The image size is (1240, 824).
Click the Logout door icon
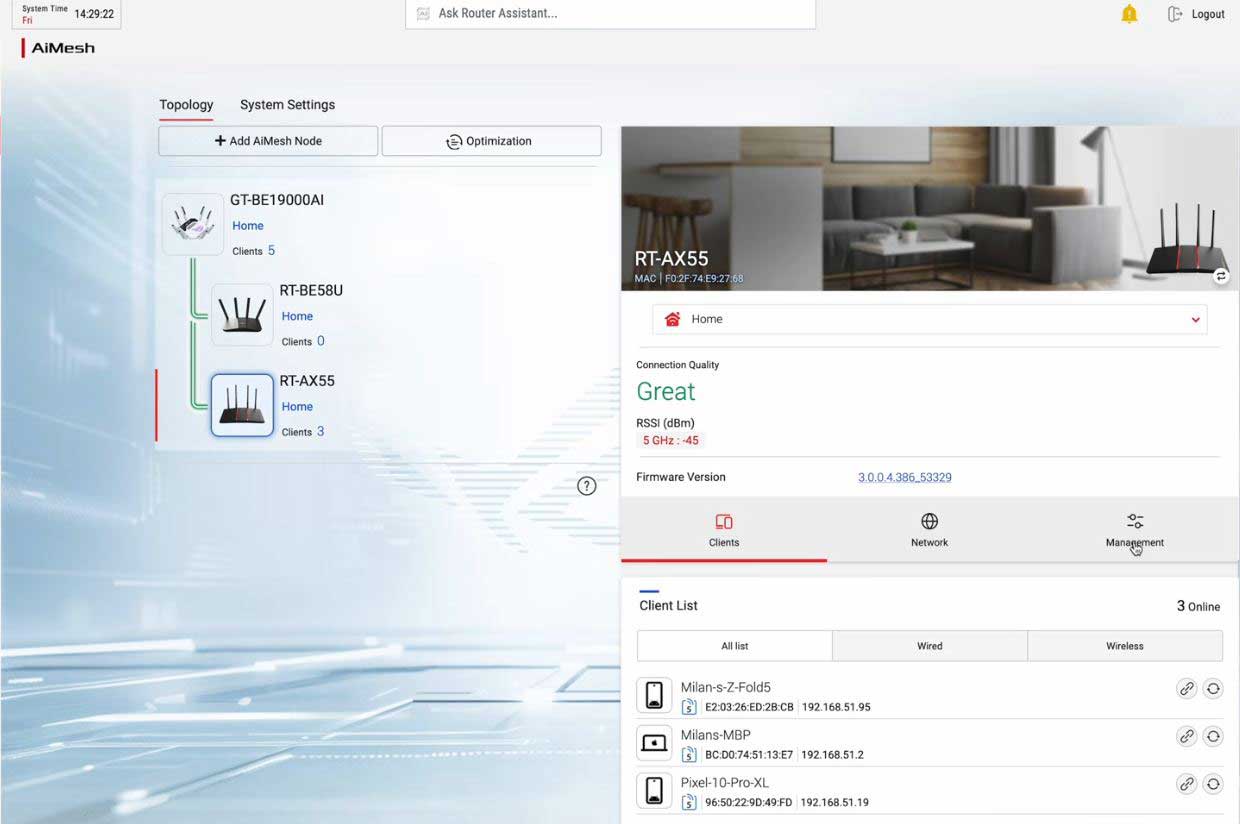click(x=1175, y=14)
